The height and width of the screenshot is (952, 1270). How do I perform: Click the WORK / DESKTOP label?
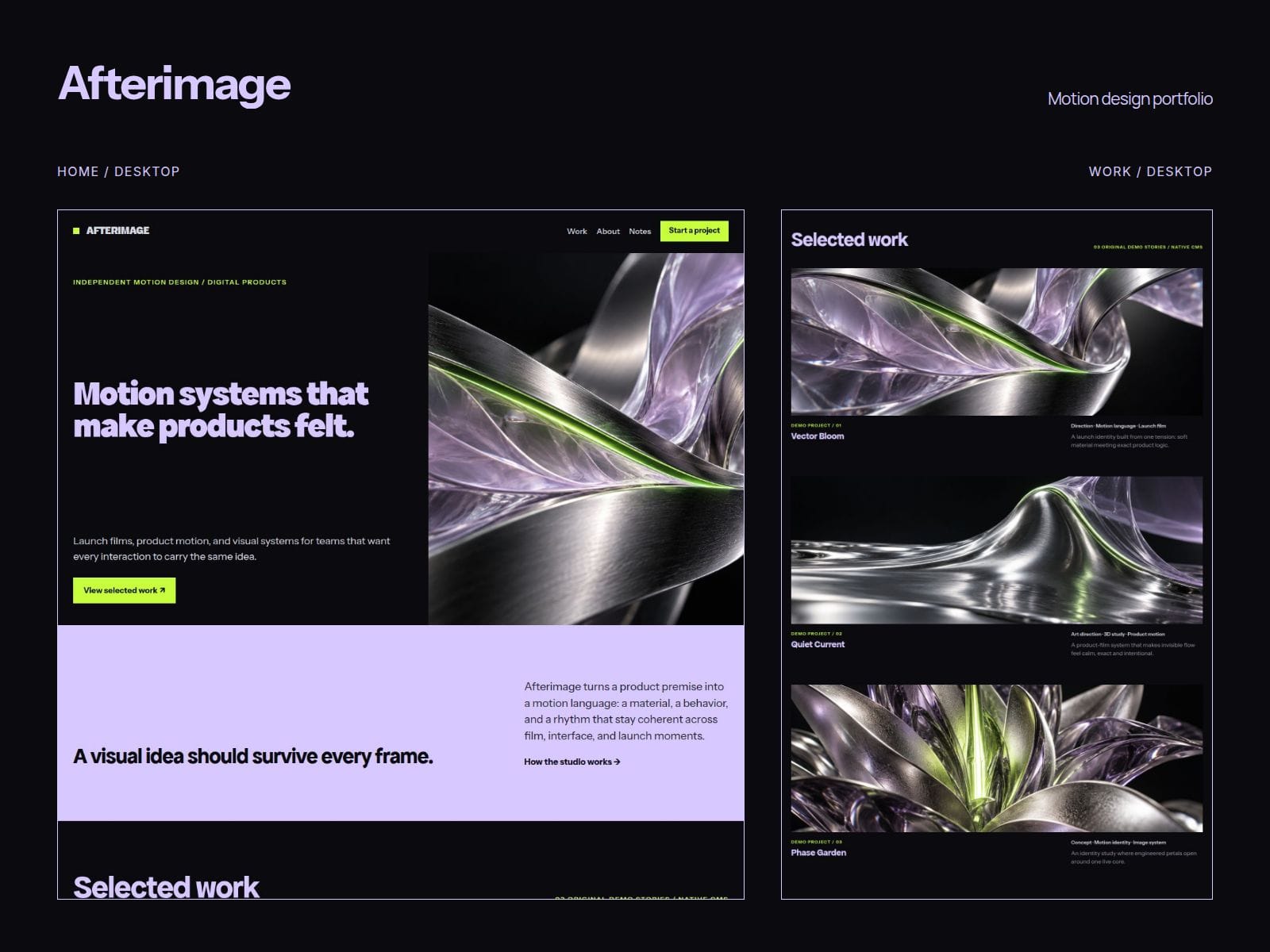[x=1150, y=171]
